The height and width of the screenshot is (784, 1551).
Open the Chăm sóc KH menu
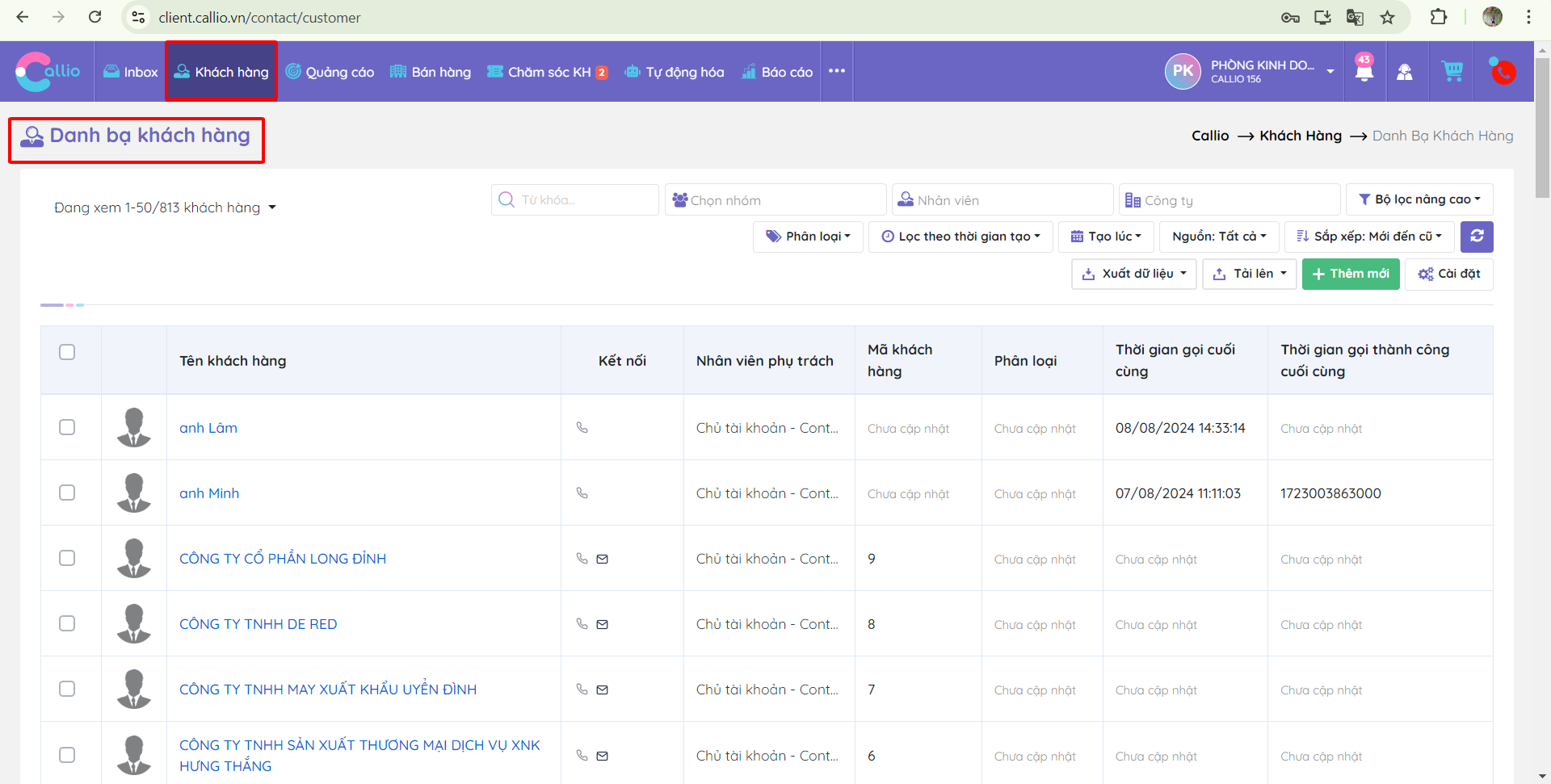point(547,72)
